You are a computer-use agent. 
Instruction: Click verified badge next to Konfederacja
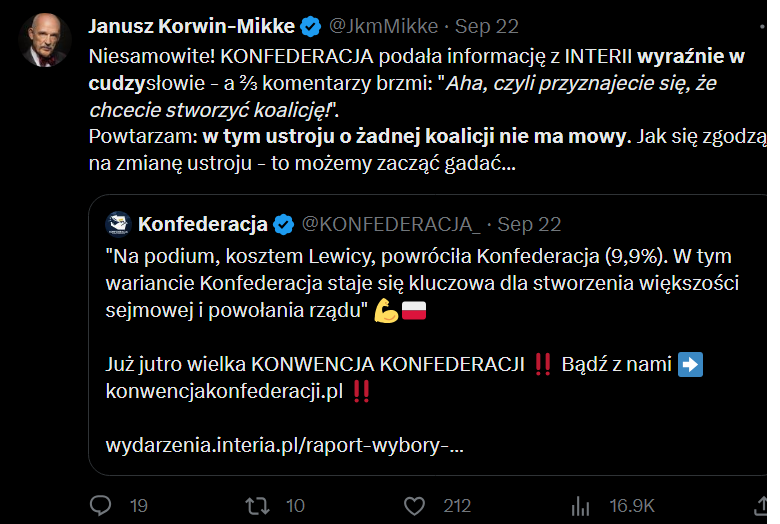(x=284, y=223)
